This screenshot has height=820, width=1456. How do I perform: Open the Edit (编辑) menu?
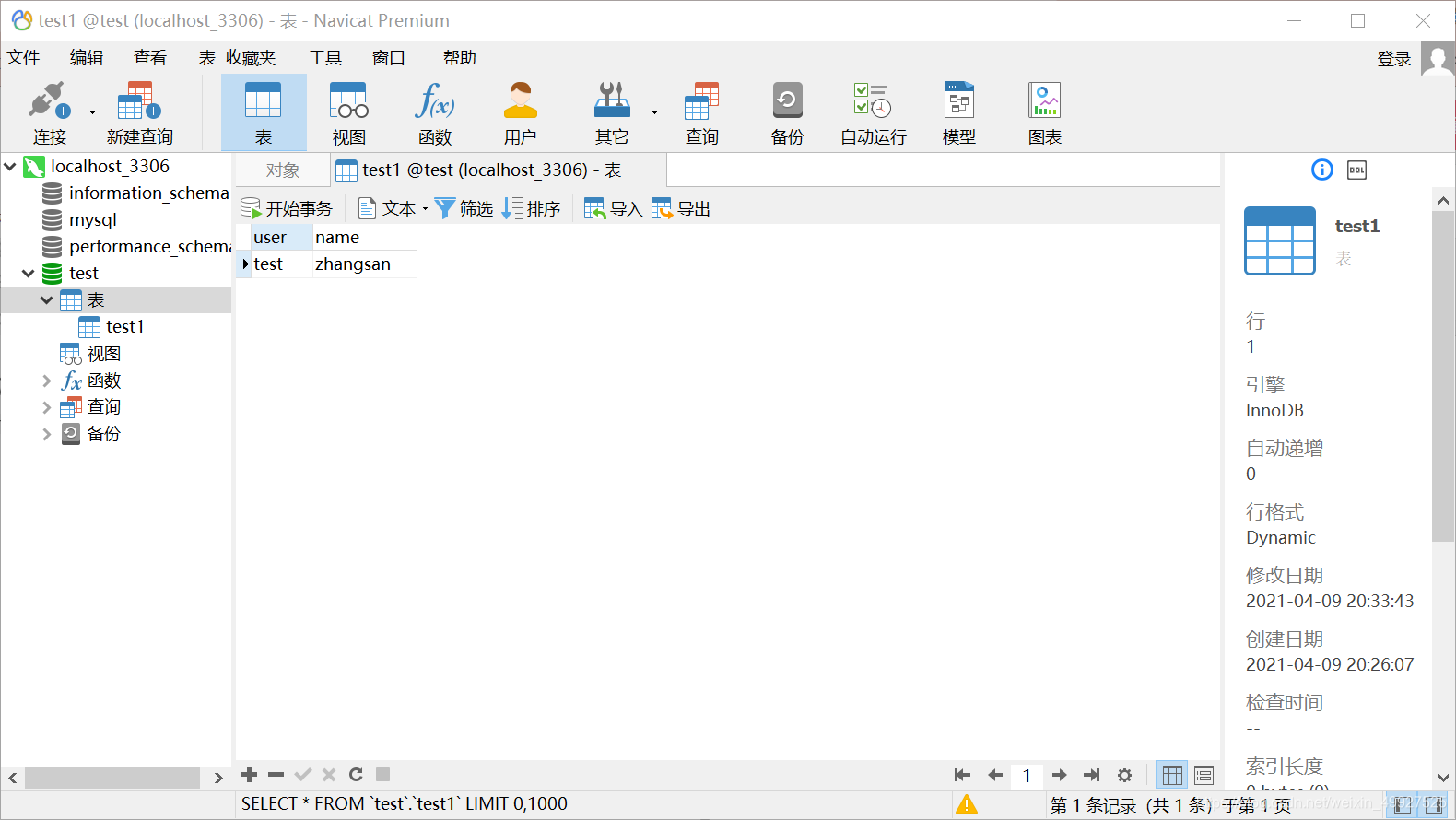(87, 58)
